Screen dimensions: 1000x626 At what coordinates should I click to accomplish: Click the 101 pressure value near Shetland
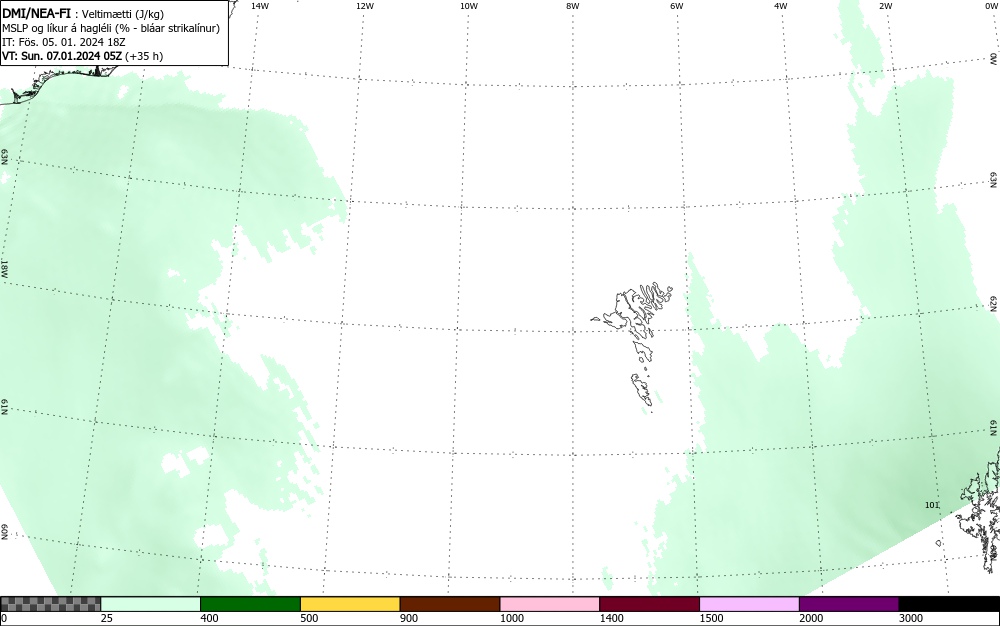tap(932, 505)
